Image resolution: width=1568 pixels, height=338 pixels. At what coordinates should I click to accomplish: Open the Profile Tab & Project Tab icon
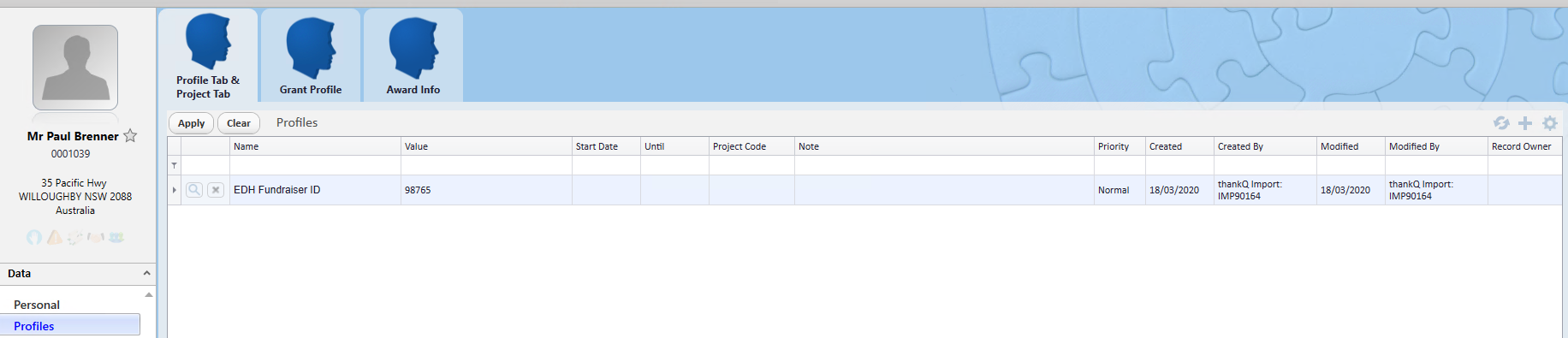point(208,56)
